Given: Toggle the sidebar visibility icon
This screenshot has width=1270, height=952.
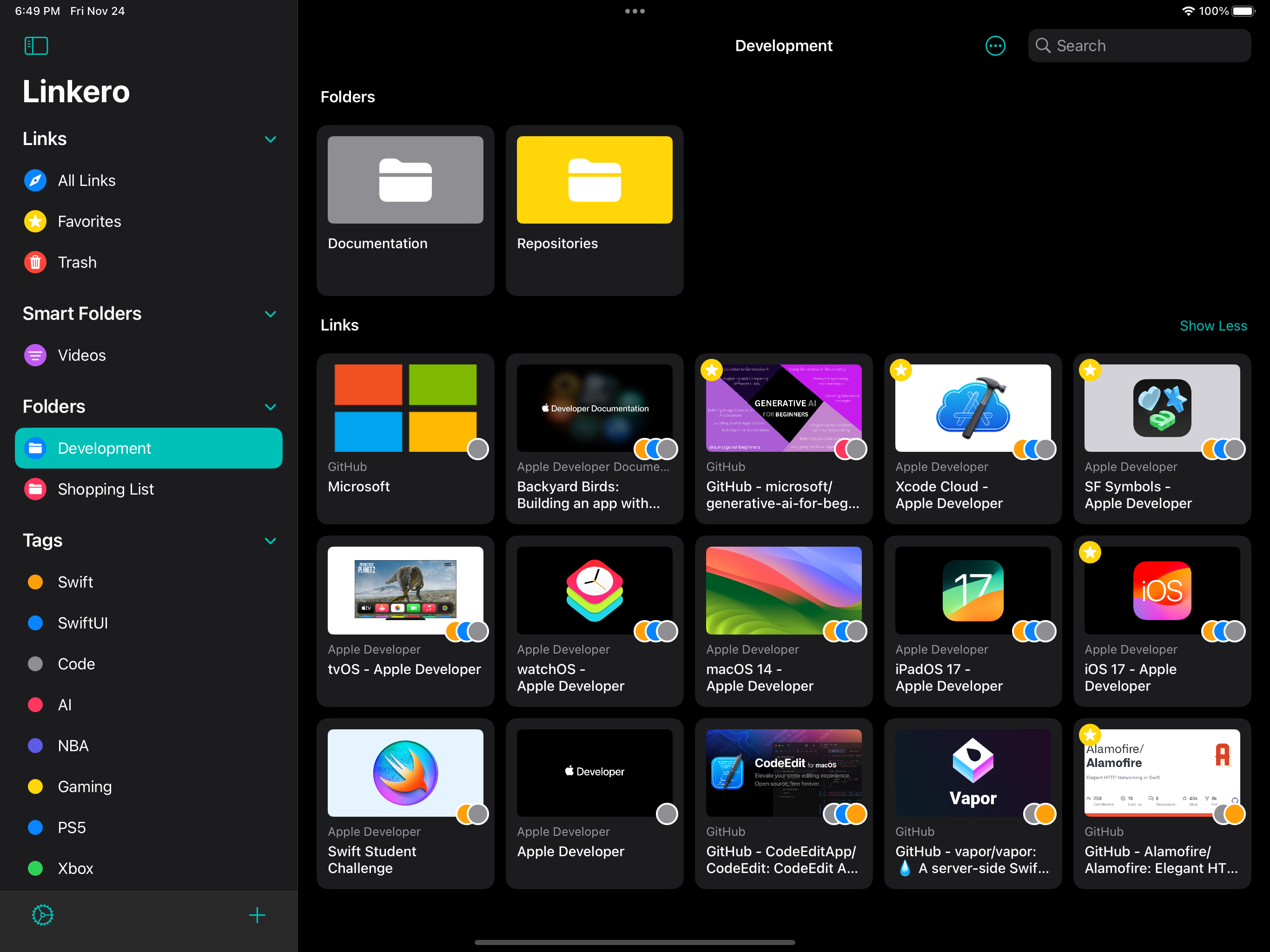Looking at the screenshot, I should (36, 46).
